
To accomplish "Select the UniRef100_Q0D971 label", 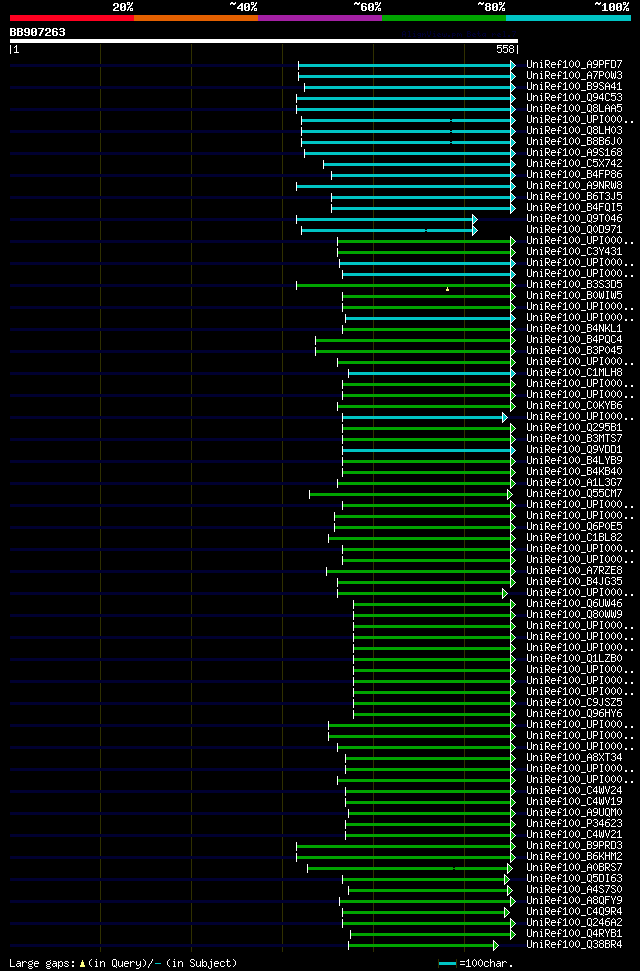I will [574, 230].
